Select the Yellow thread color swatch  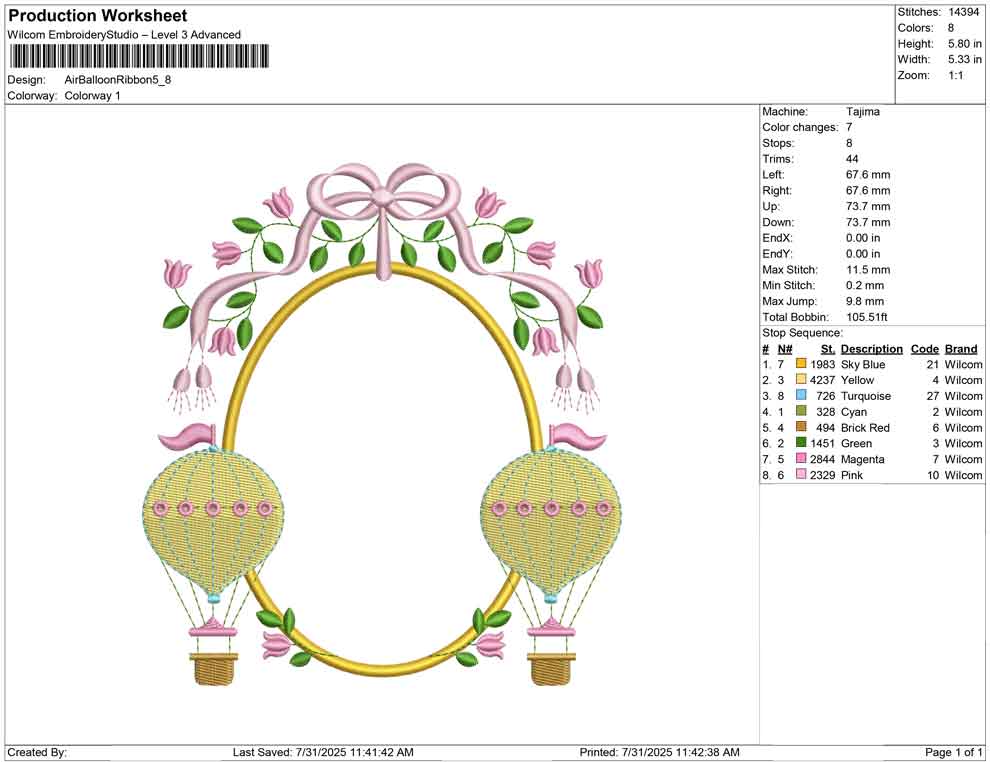click(801, 381)
